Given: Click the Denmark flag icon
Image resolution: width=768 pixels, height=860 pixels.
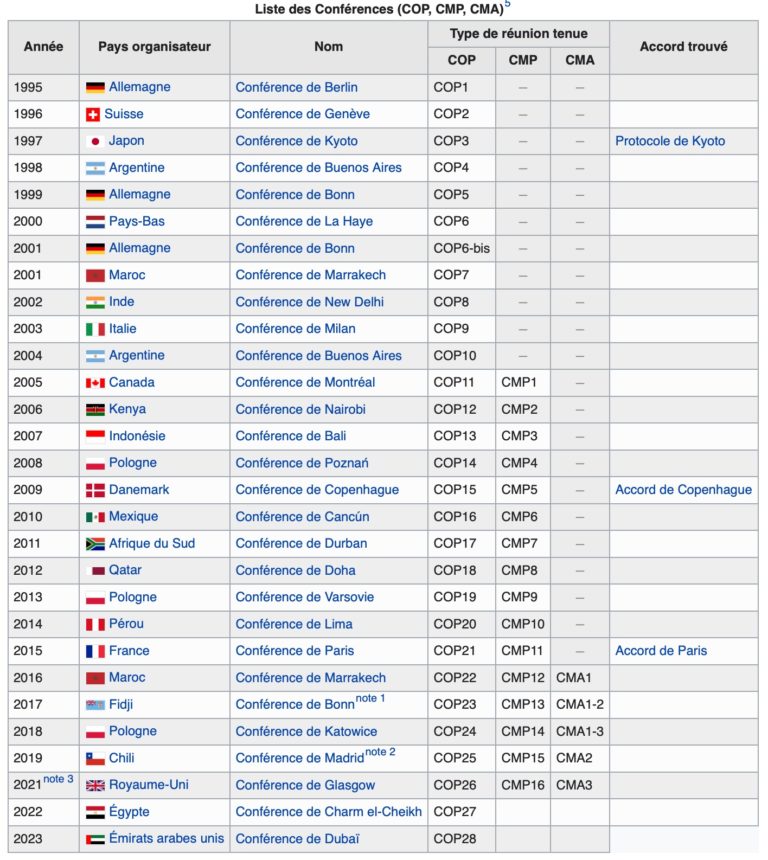Looking at the screenshot, I should (x=95, y=490).
